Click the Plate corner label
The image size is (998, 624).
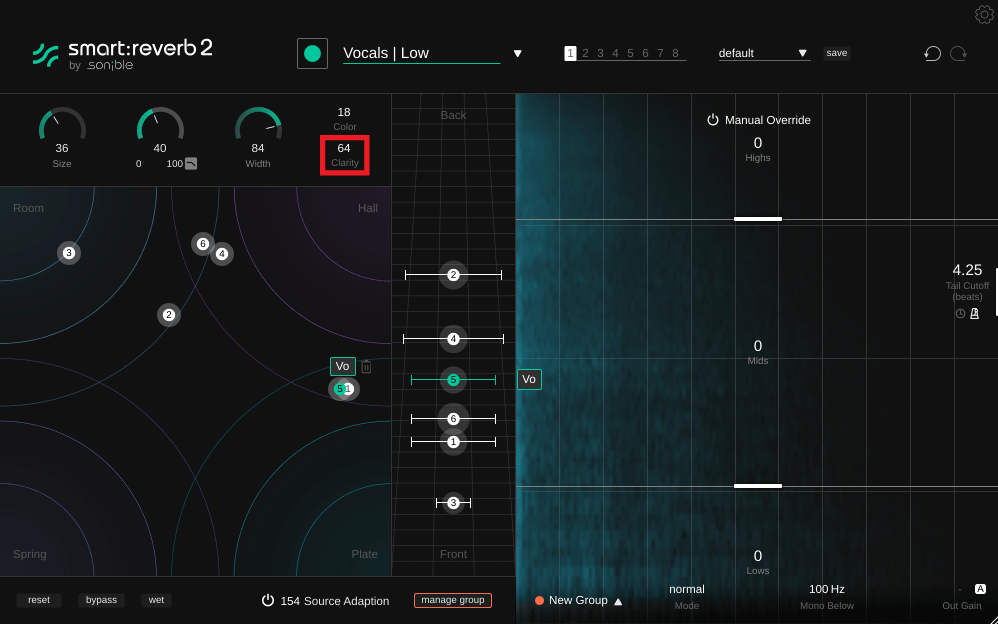click(x=365, y=554)
